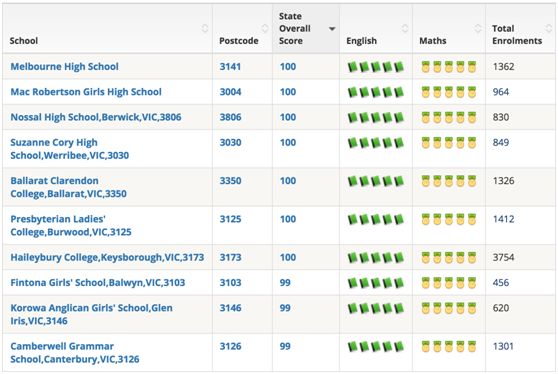Click Korowa Anglican English book icons
Viewport: 558px width, 374px height.
[x=376, y=308]
